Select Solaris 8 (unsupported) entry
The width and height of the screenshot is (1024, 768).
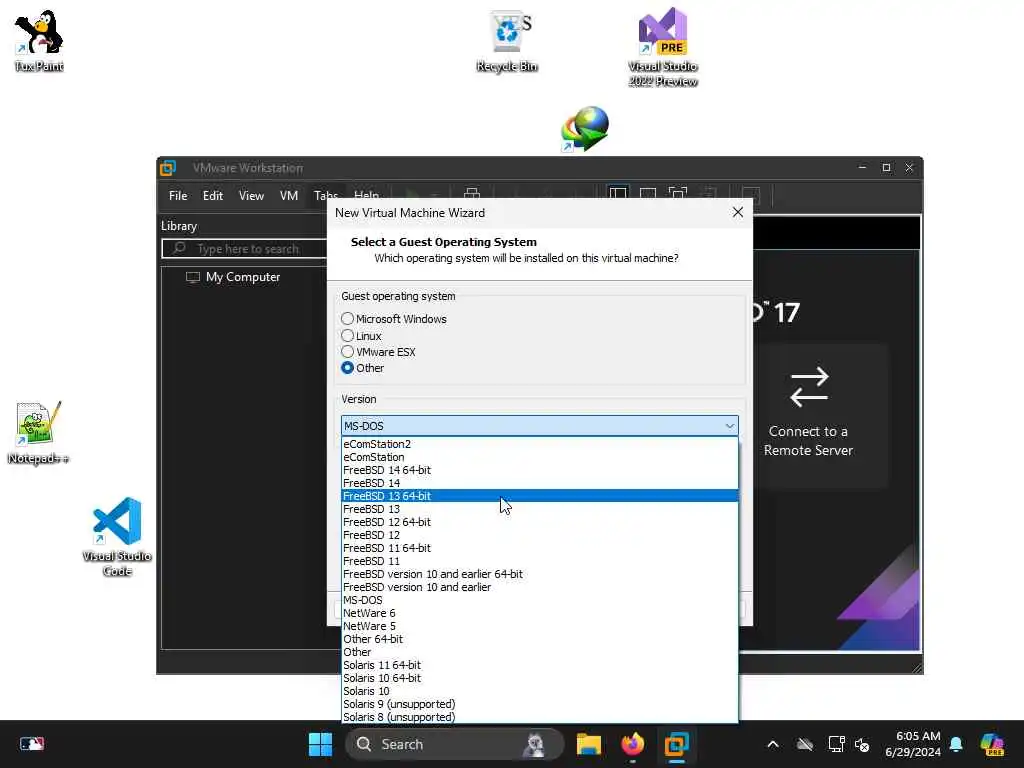(539, 717)
